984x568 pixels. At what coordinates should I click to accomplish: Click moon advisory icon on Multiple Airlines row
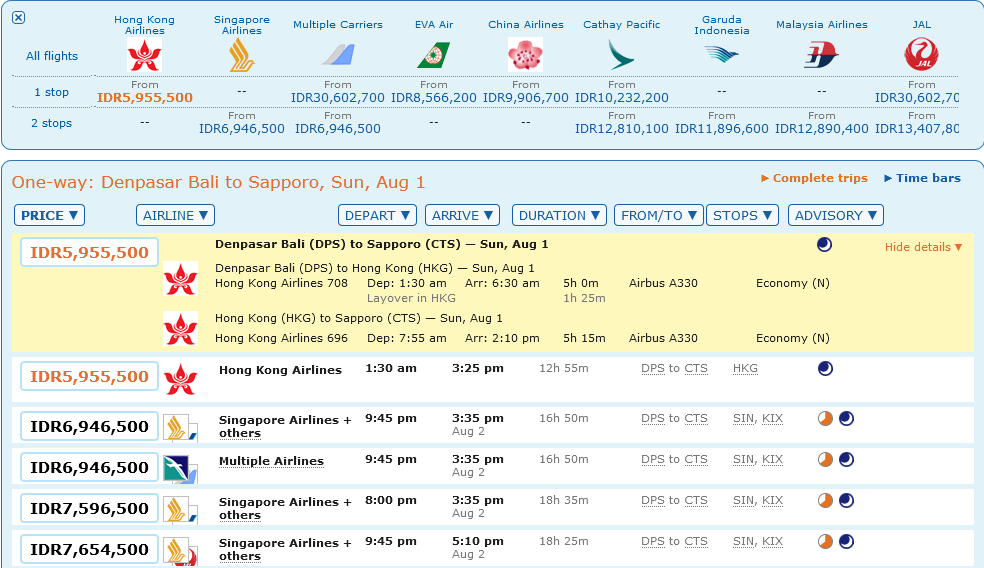pyautogui.click(x=847, y=459)
